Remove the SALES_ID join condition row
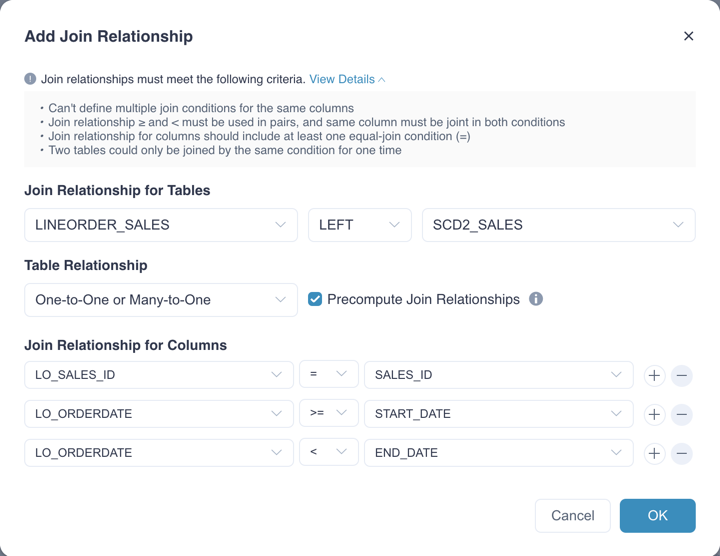The image size is (720, 556). click(x=681, y=375)
